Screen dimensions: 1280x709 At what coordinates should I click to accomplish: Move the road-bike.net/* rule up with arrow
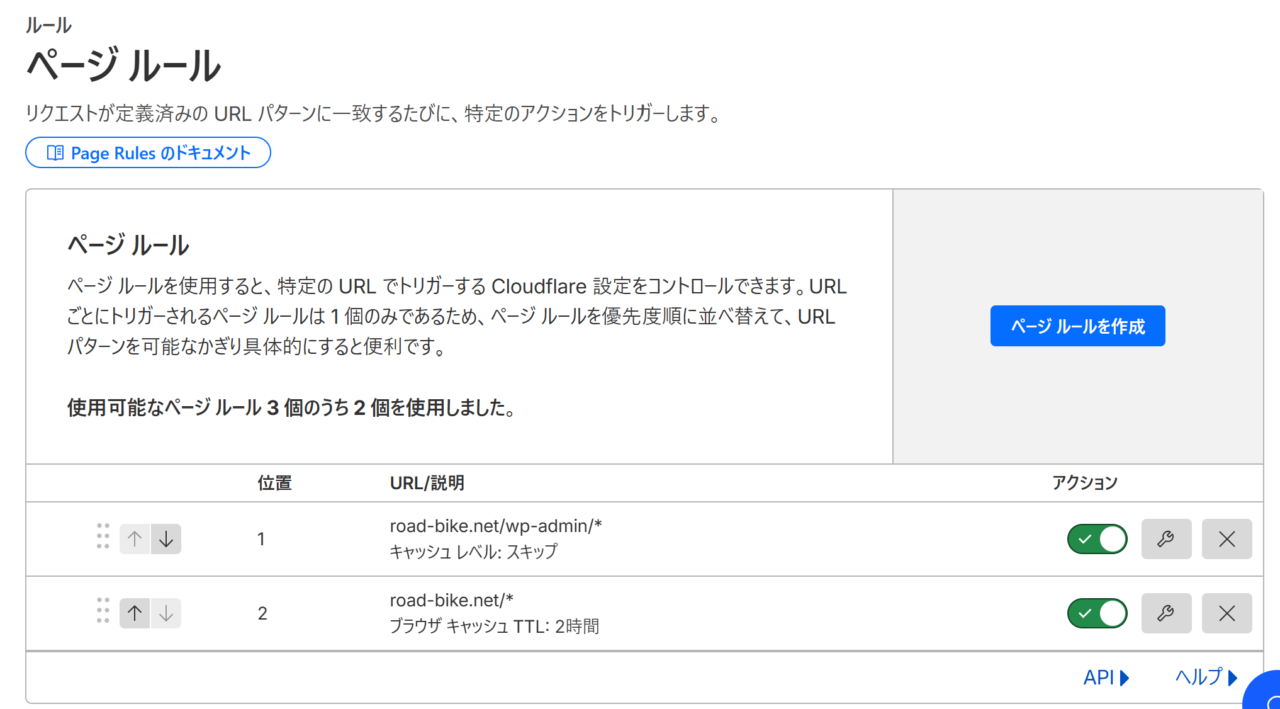(135, 613)
